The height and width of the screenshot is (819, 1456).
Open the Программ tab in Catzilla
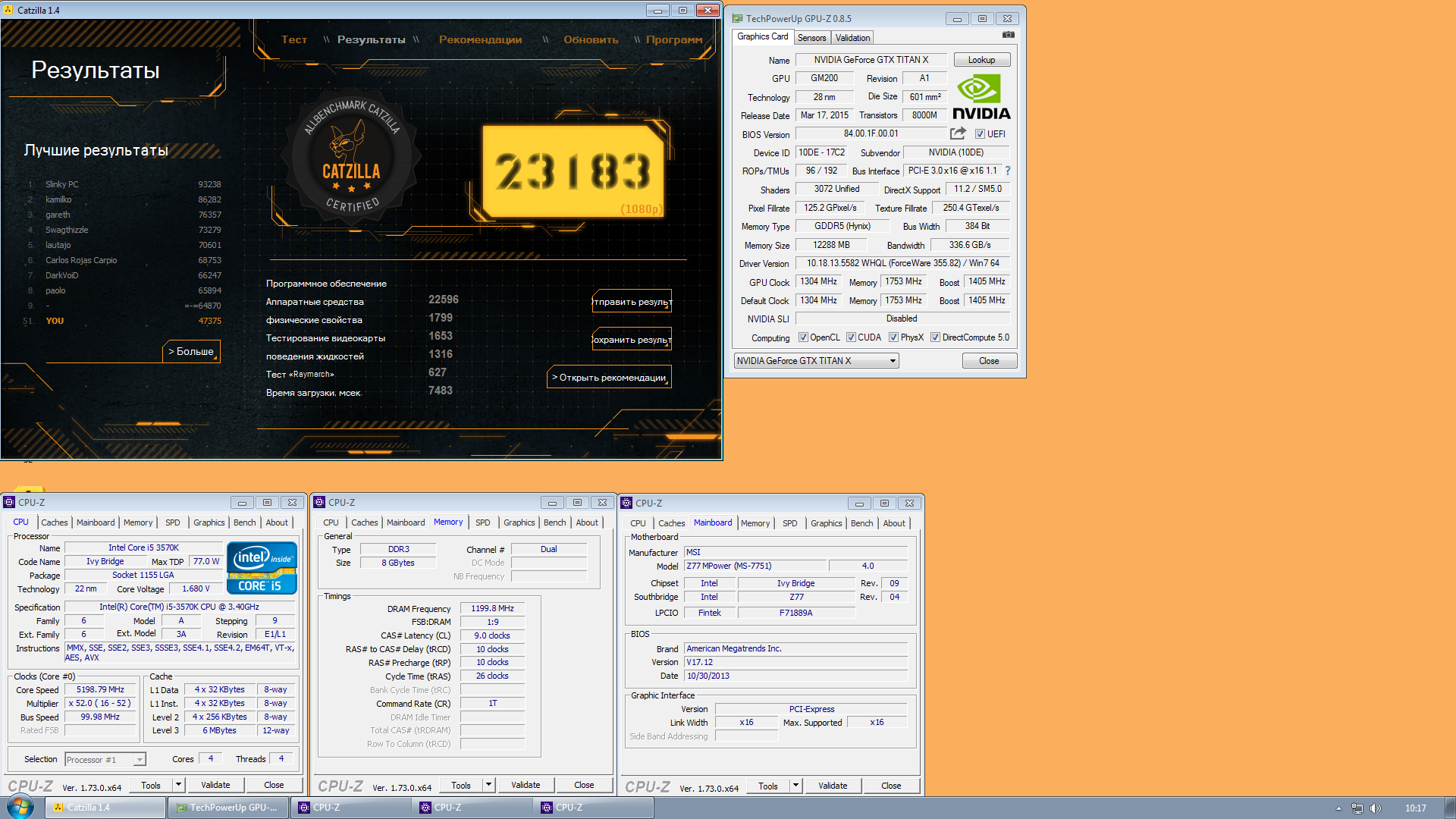pos(674,39)
